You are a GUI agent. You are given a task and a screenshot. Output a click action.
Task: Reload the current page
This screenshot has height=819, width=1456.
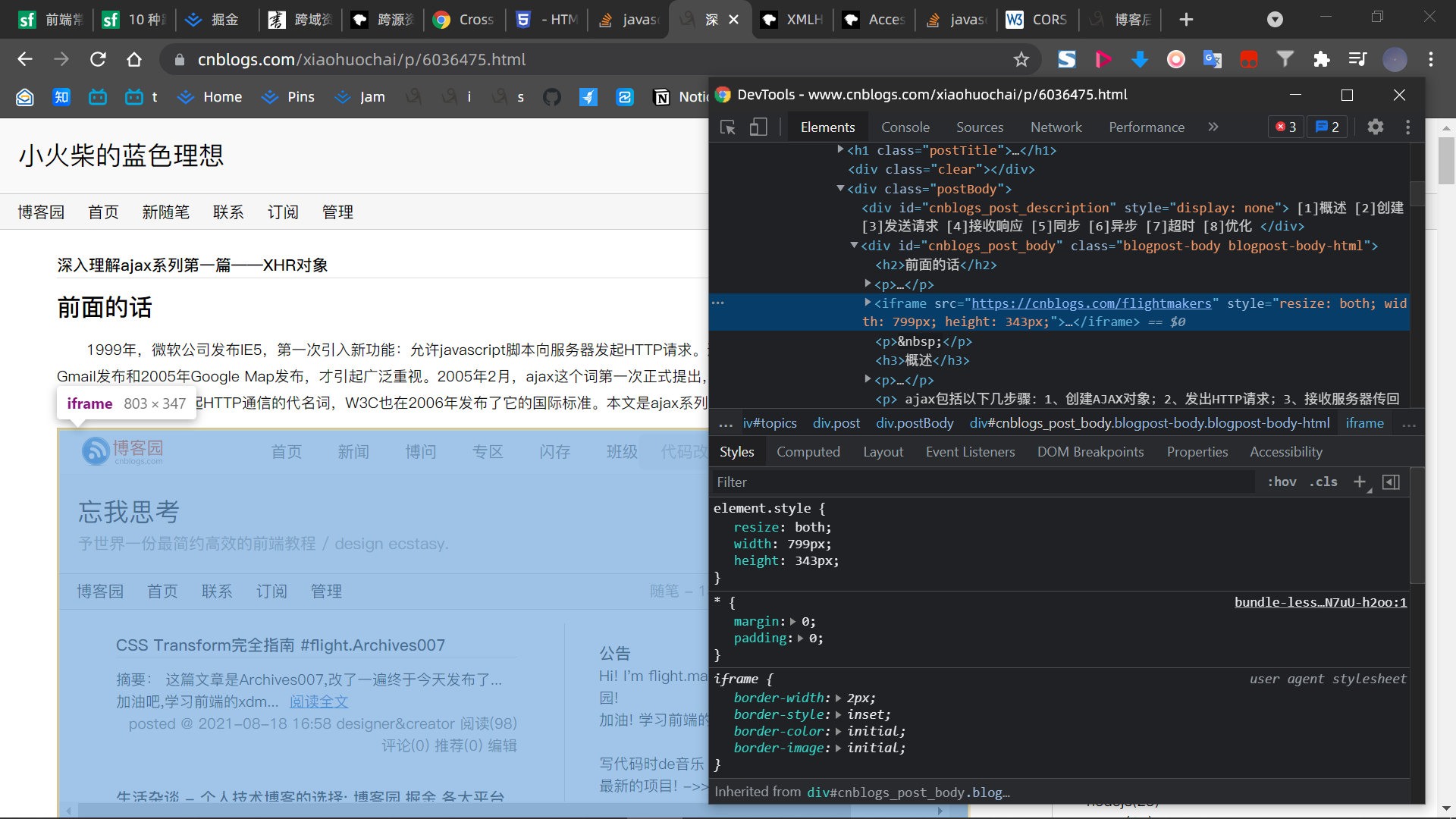pyautogui.click(x=98, y=59)
